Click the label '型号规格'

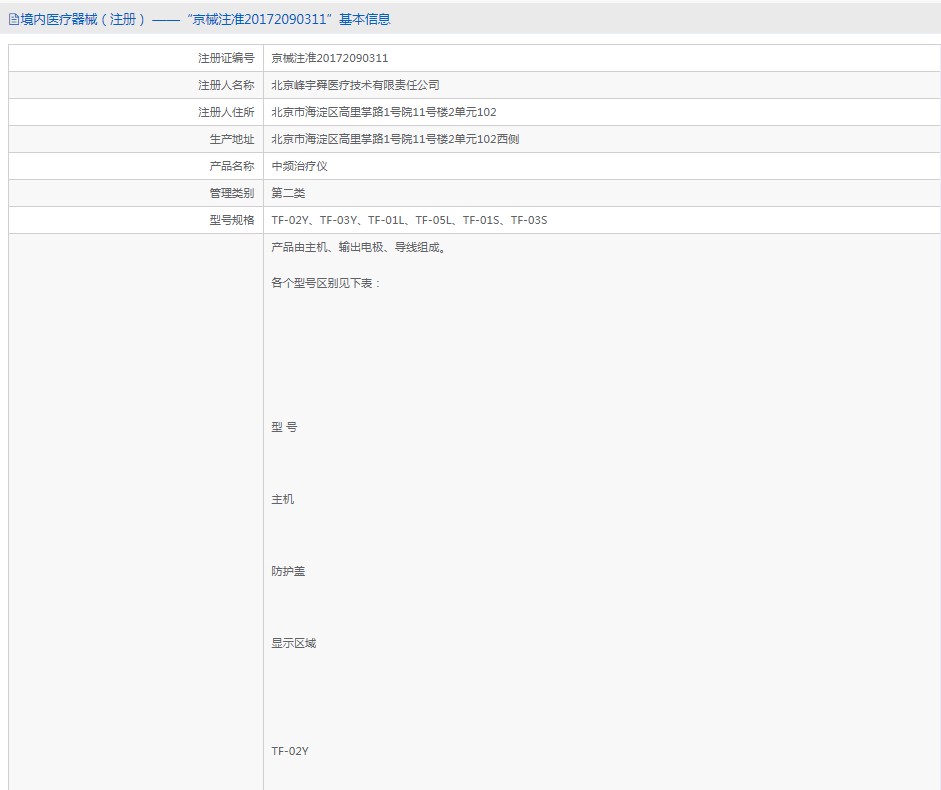click(x=232, y=220)
